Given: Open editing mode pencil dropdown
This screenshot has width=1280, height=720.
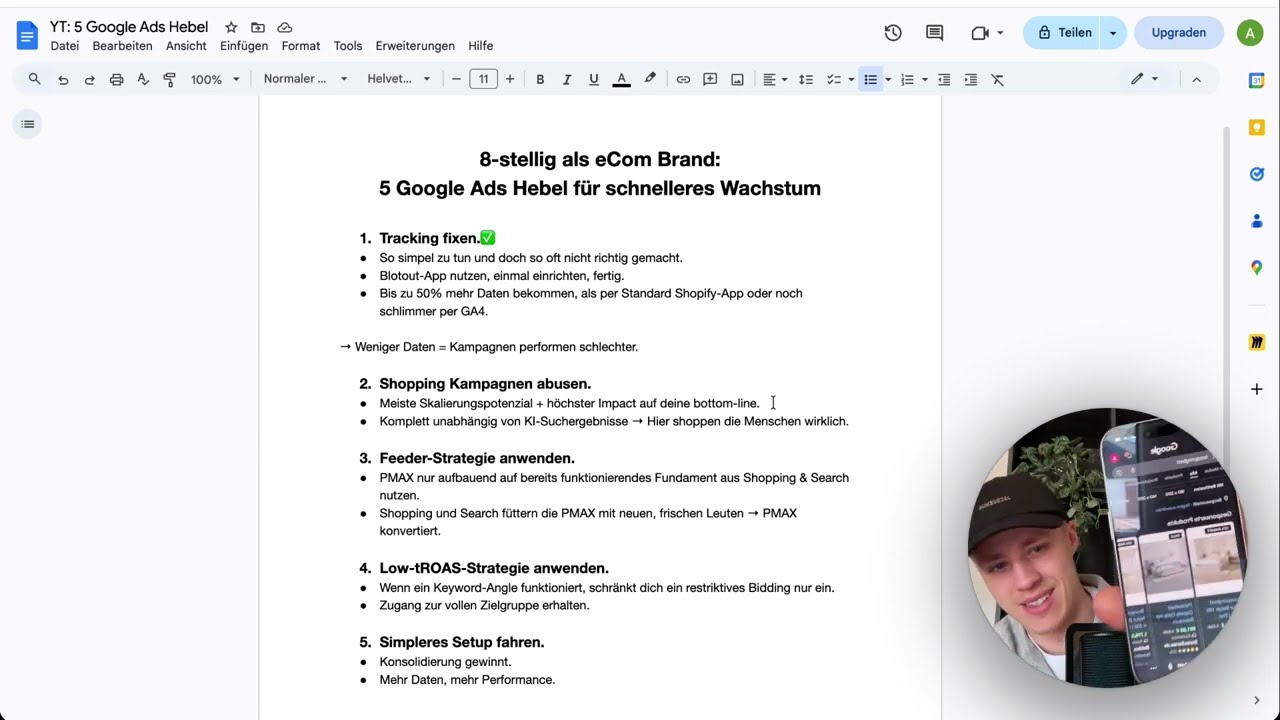Looking at the screenshot, I should (x=1144, y=79).
